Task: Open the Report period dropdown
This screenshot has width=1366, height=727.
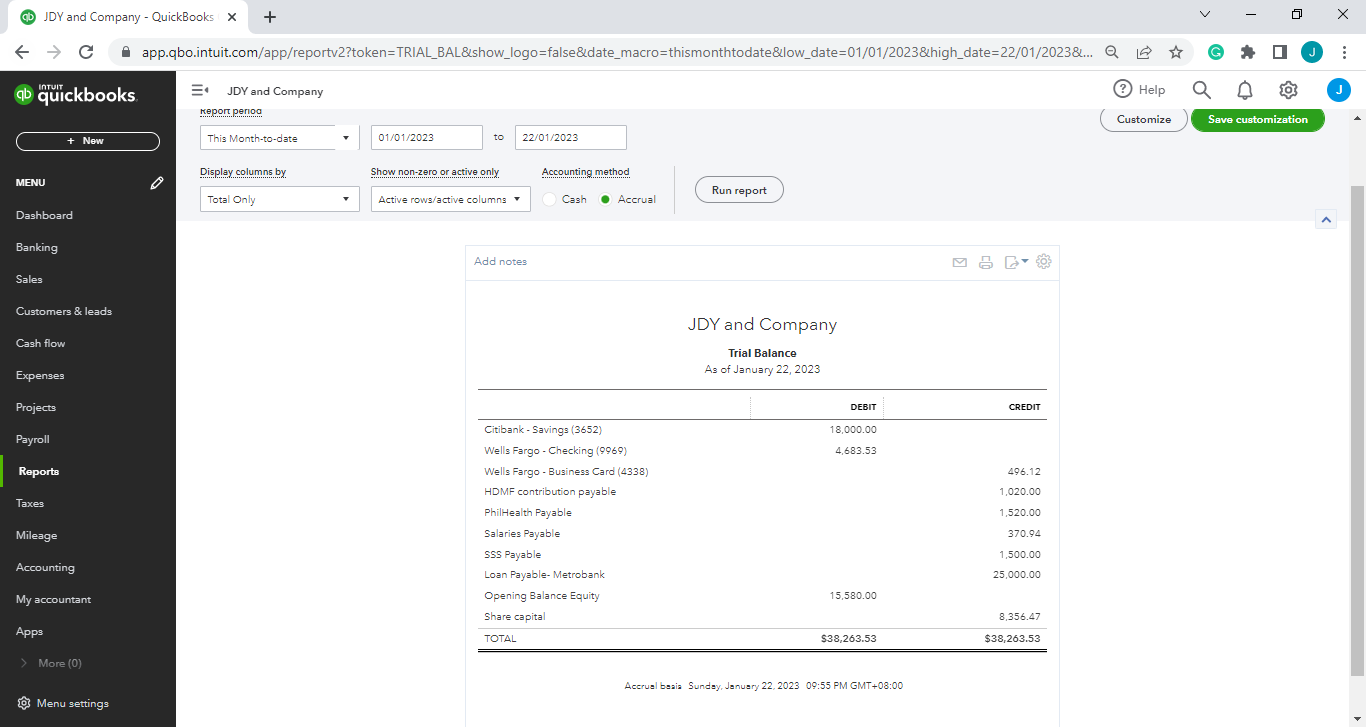Action: [279, 138]
